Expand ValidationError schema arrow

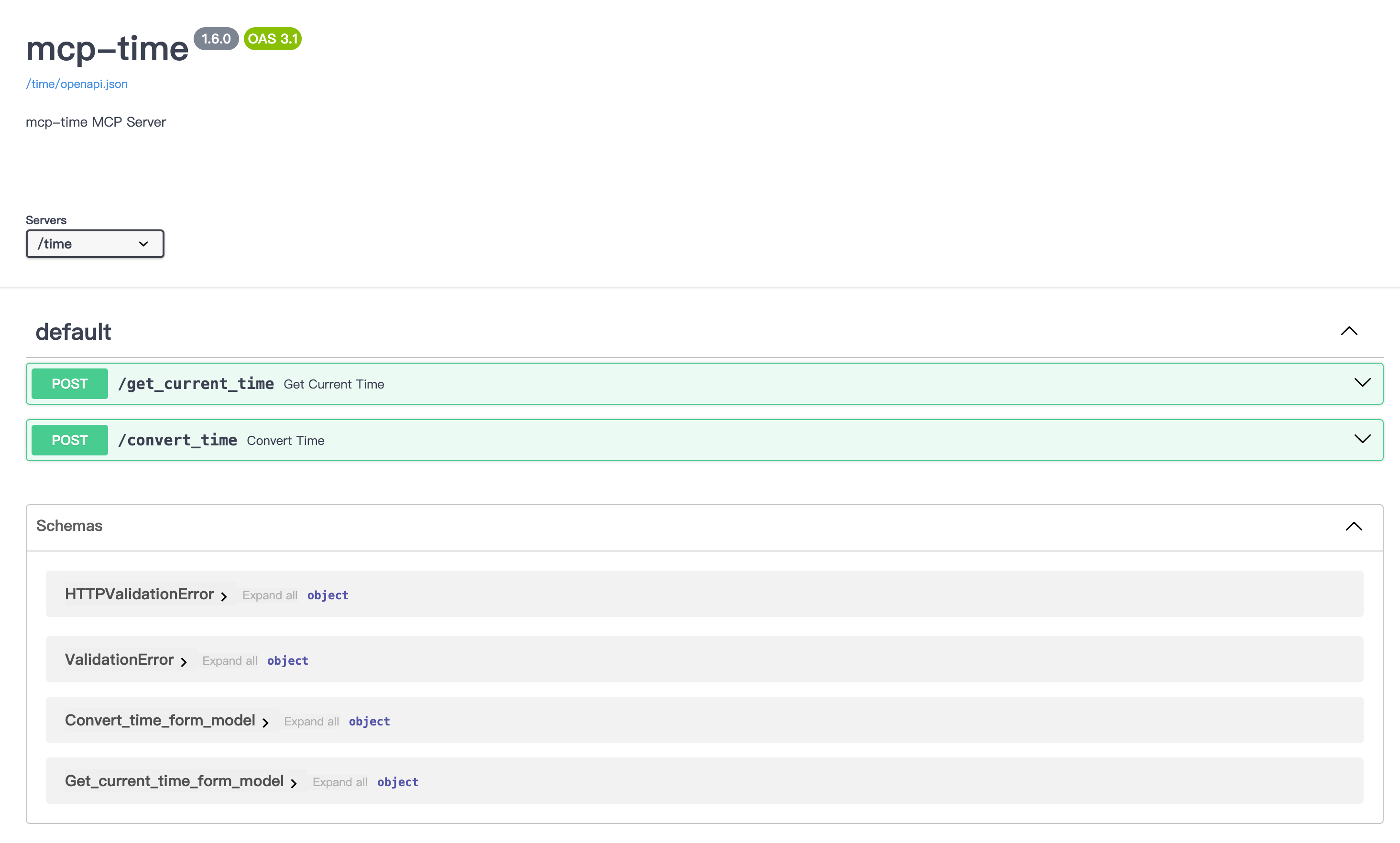(184, 662)
